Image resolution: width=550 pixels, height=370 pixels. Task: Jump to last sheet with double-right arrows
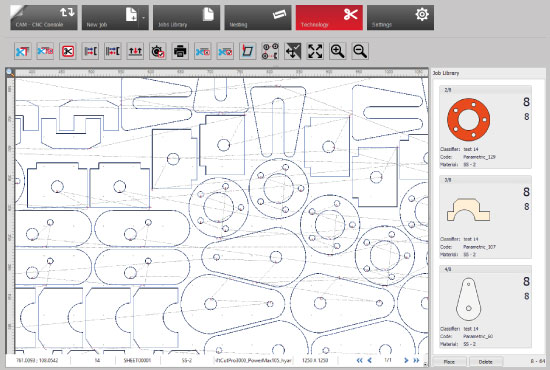click(416, 360)
